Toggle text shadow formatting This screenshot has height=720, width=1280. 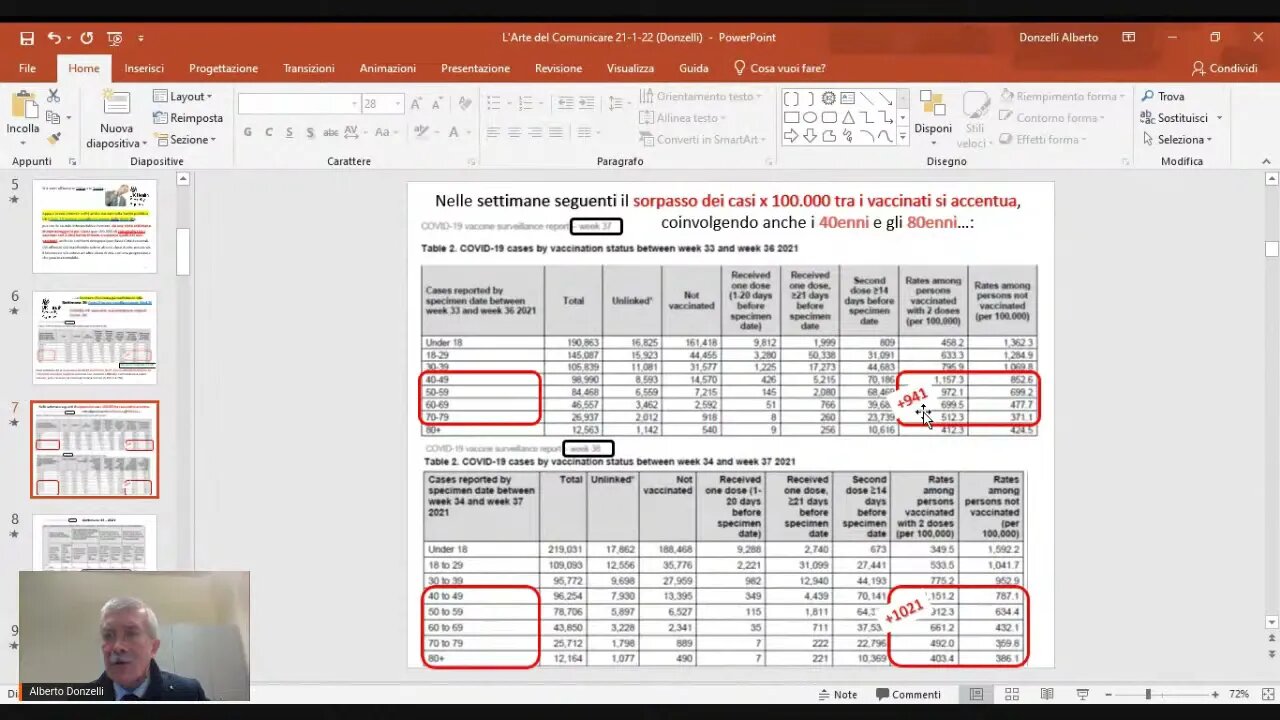point(309,132)
